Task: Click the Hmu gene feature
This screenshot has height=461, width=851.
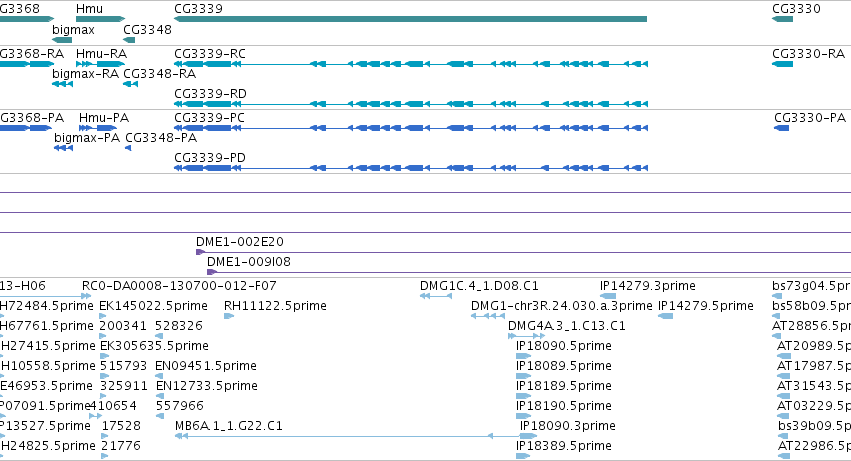Action: 100,19
